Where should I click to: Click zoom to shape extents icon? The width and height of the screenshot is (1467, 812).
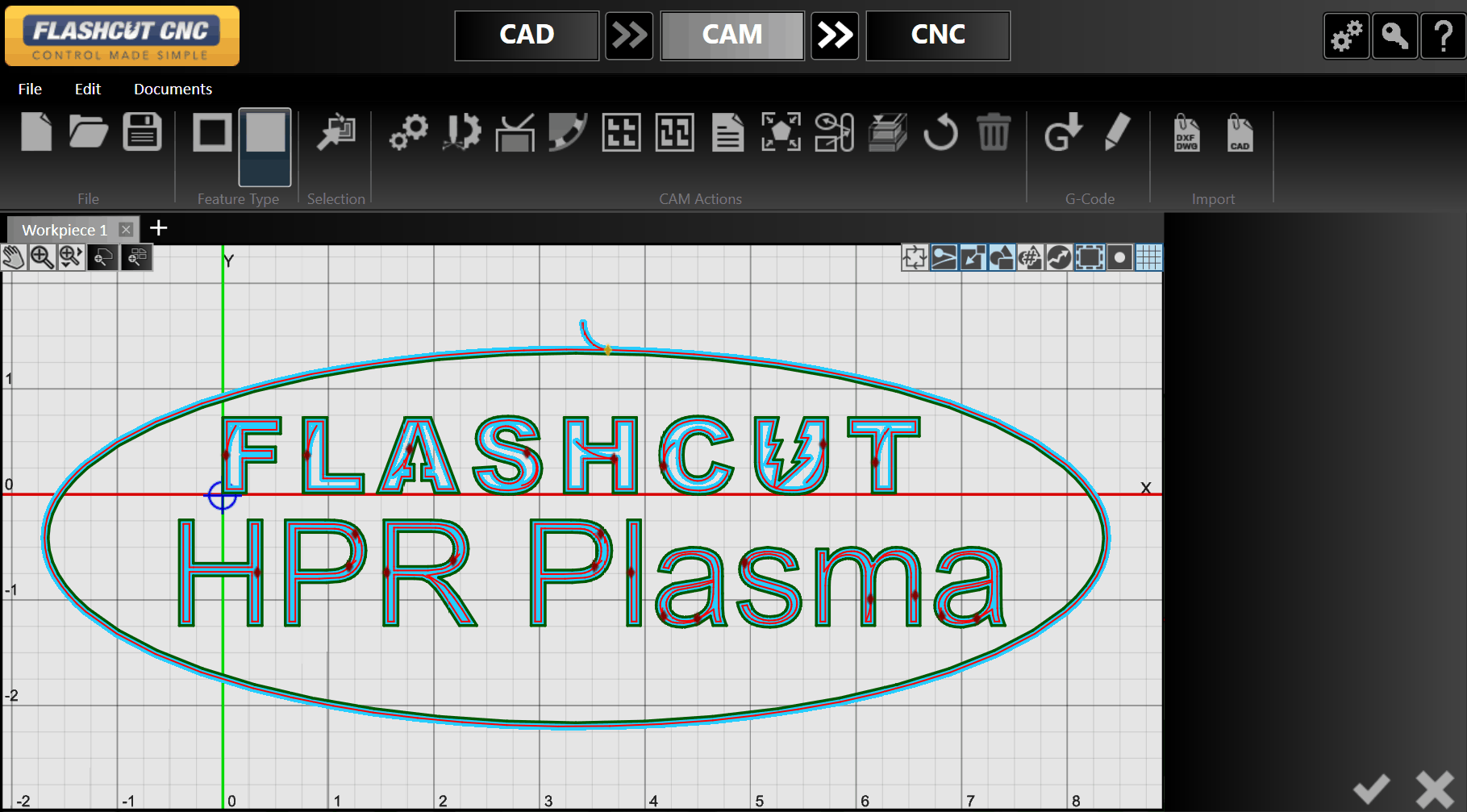103,258
